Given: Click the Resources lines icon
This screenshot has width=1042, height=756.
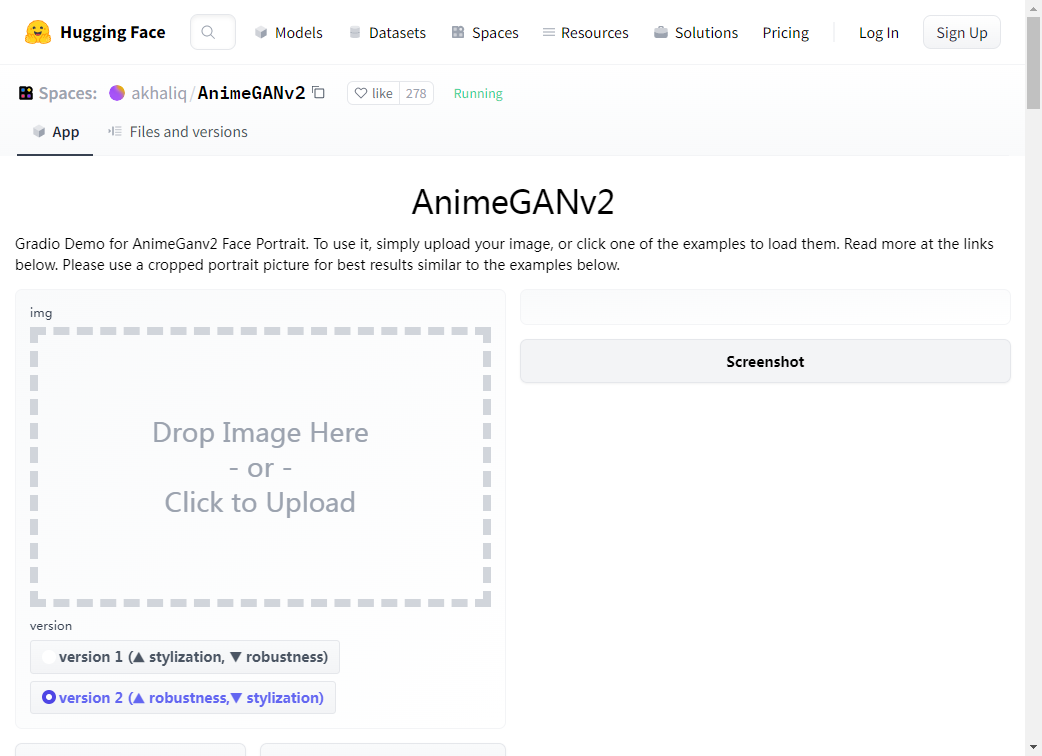Looking at the screenshot, I should (x=548, y=32).
